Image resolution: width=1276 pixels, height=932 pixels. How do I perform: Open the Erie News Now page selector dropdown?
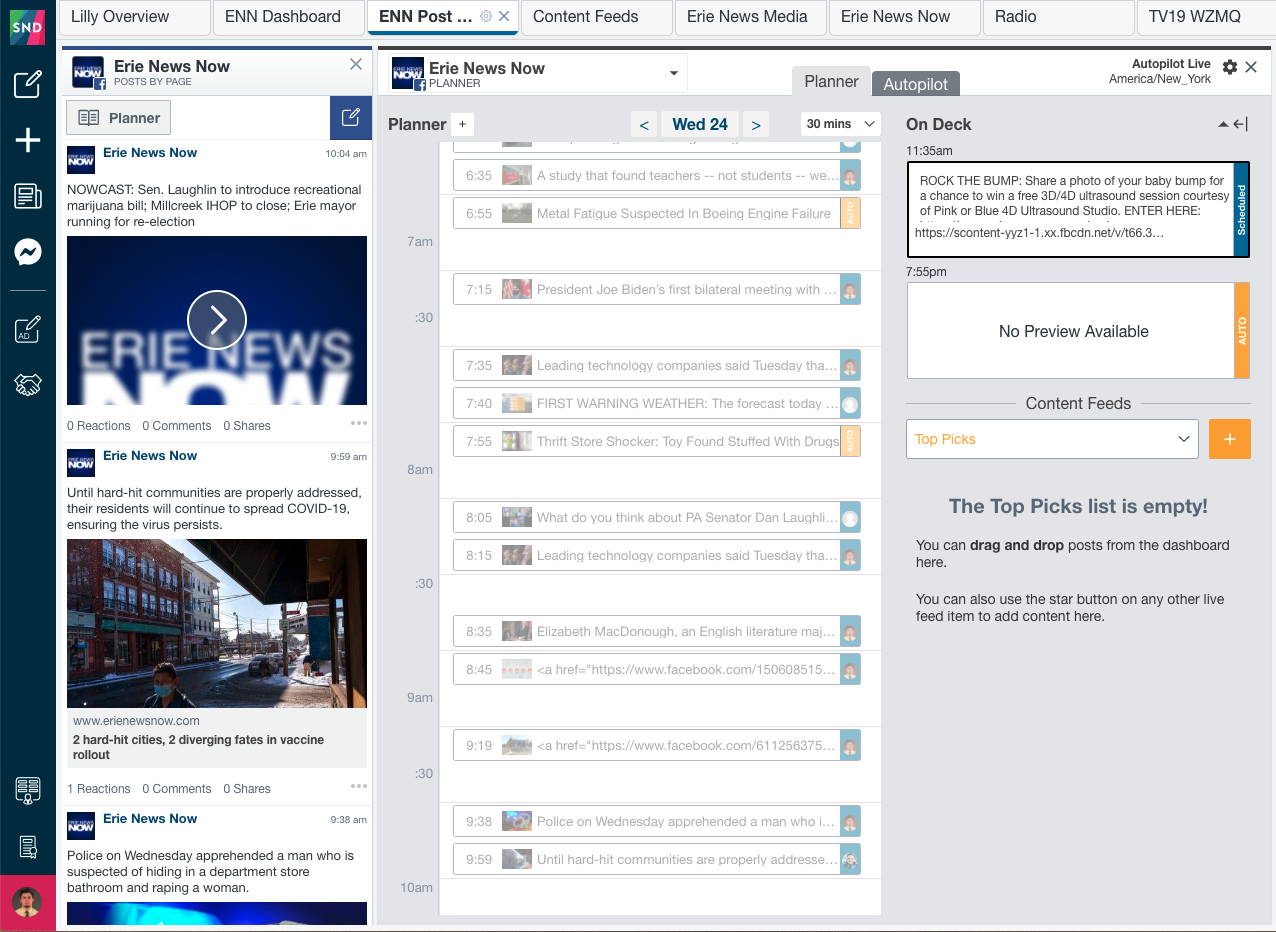click(538, 73)
